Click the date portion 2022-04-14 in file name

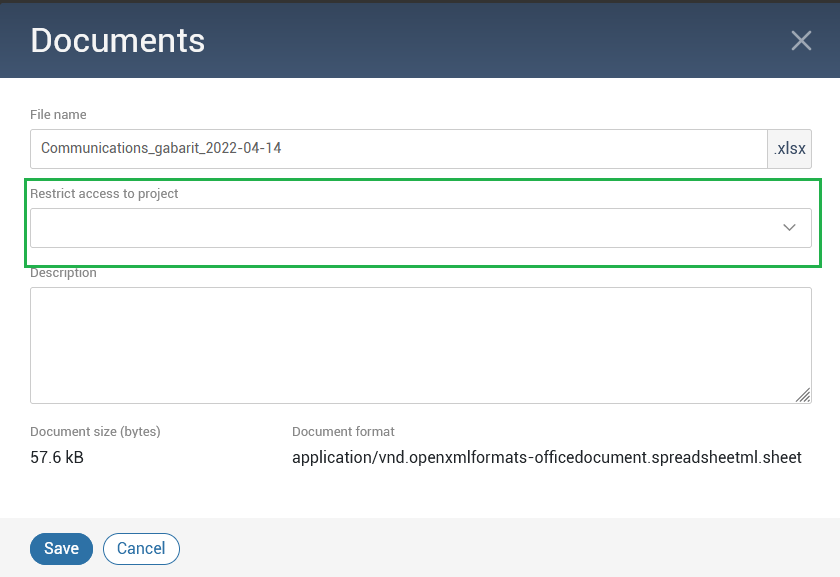[x=246, y=148]
